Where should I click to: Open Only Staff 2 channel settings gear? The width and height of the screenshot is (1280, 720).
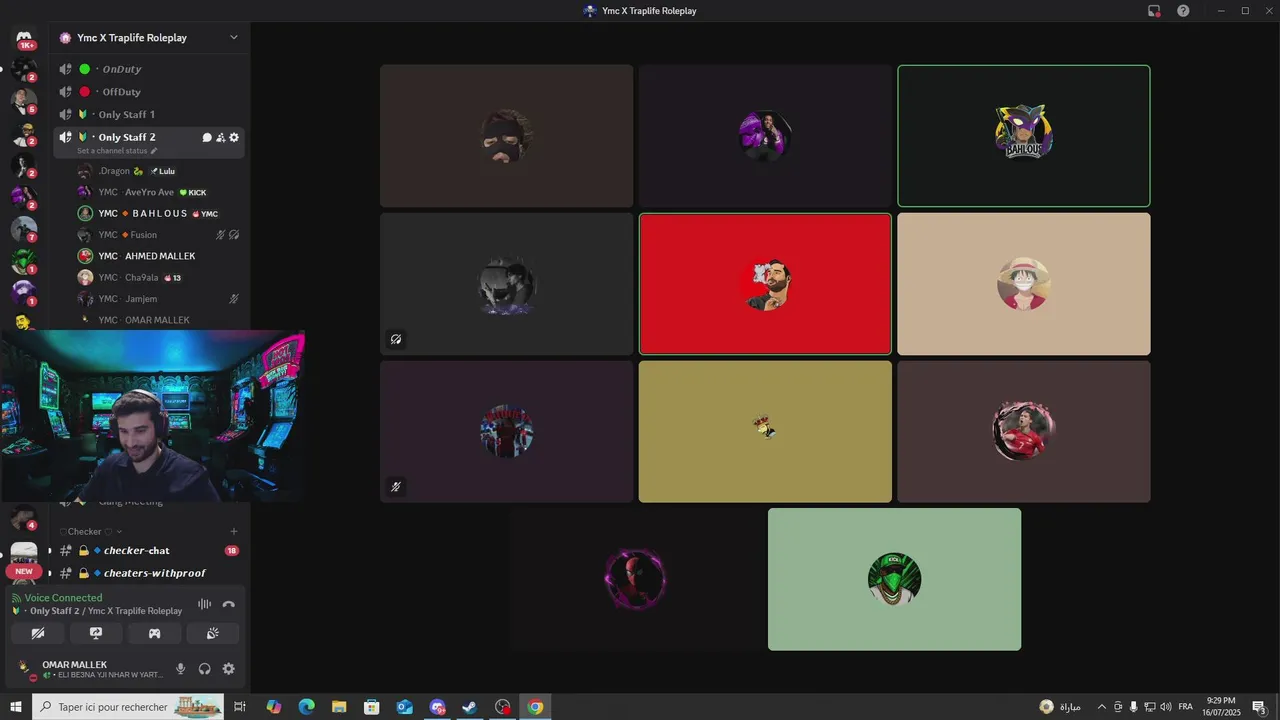234,137
